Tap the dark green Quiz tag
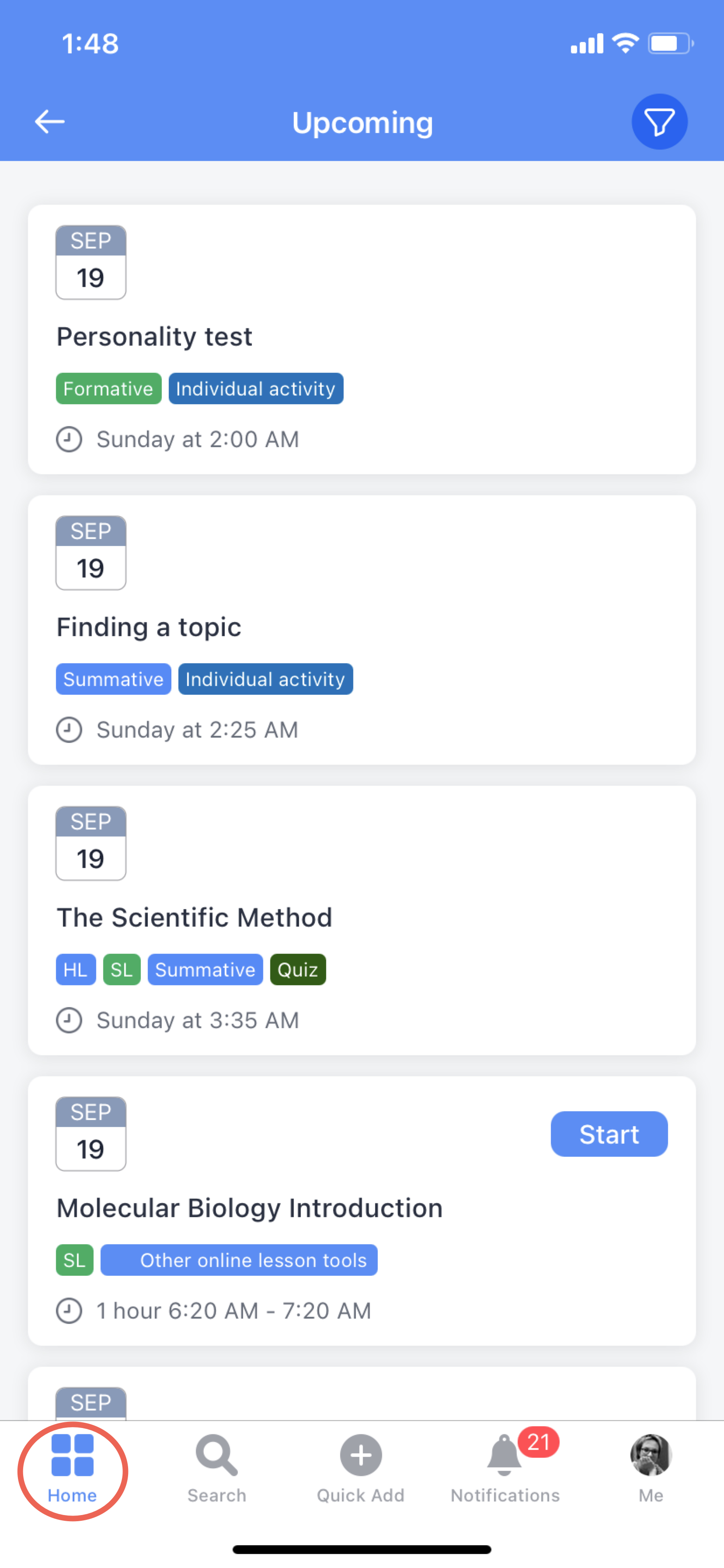The image size is (724, 1568). pos(297,969)
